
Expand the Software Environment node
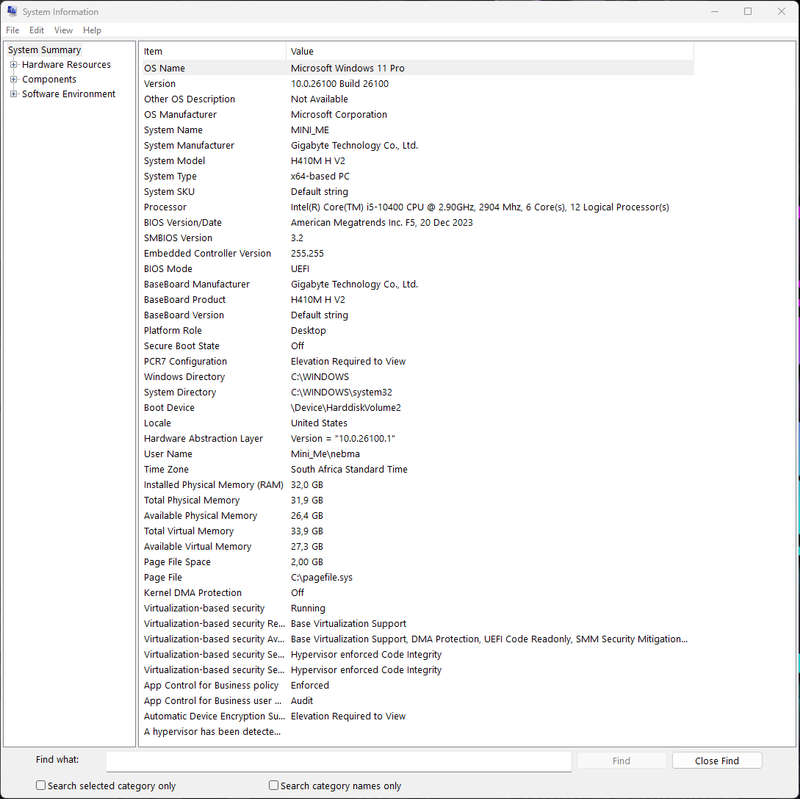pyautogui.click(x=14, y=94)
